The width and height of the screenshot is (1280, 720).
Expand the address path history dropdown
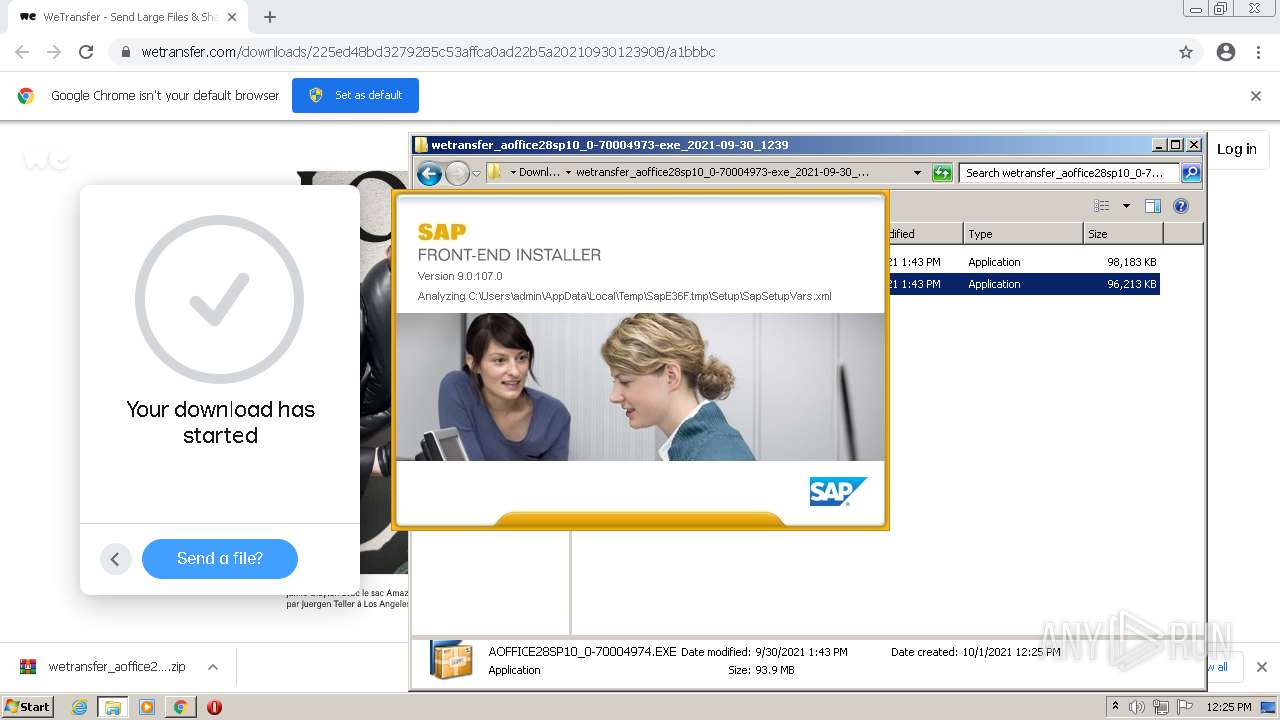[917, 173]
